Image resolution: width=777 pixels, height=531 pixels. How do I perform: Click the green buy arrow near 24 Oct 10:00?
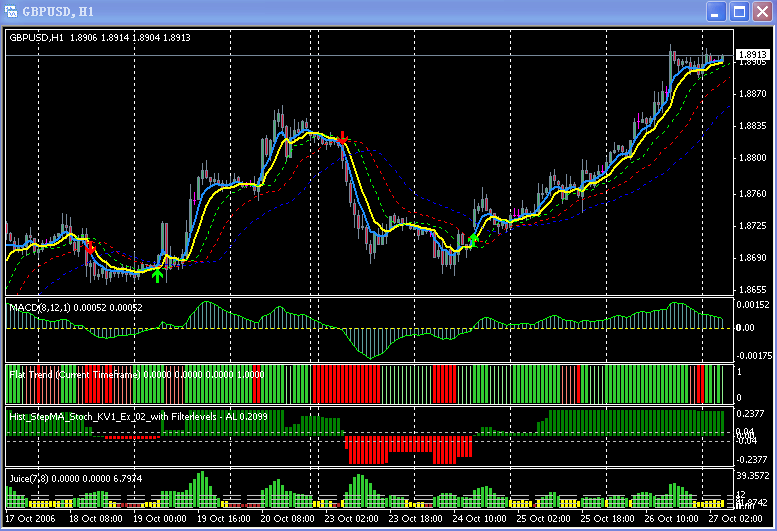pyautogui.click(x=473, y=240)
